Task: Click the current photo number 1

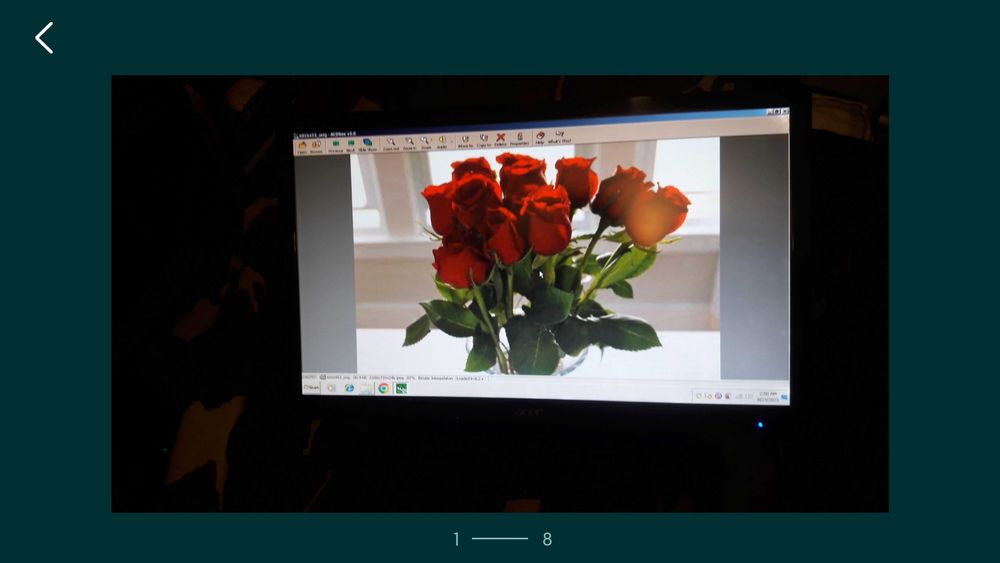Action: pyautogui.click(x=457, y=539)
